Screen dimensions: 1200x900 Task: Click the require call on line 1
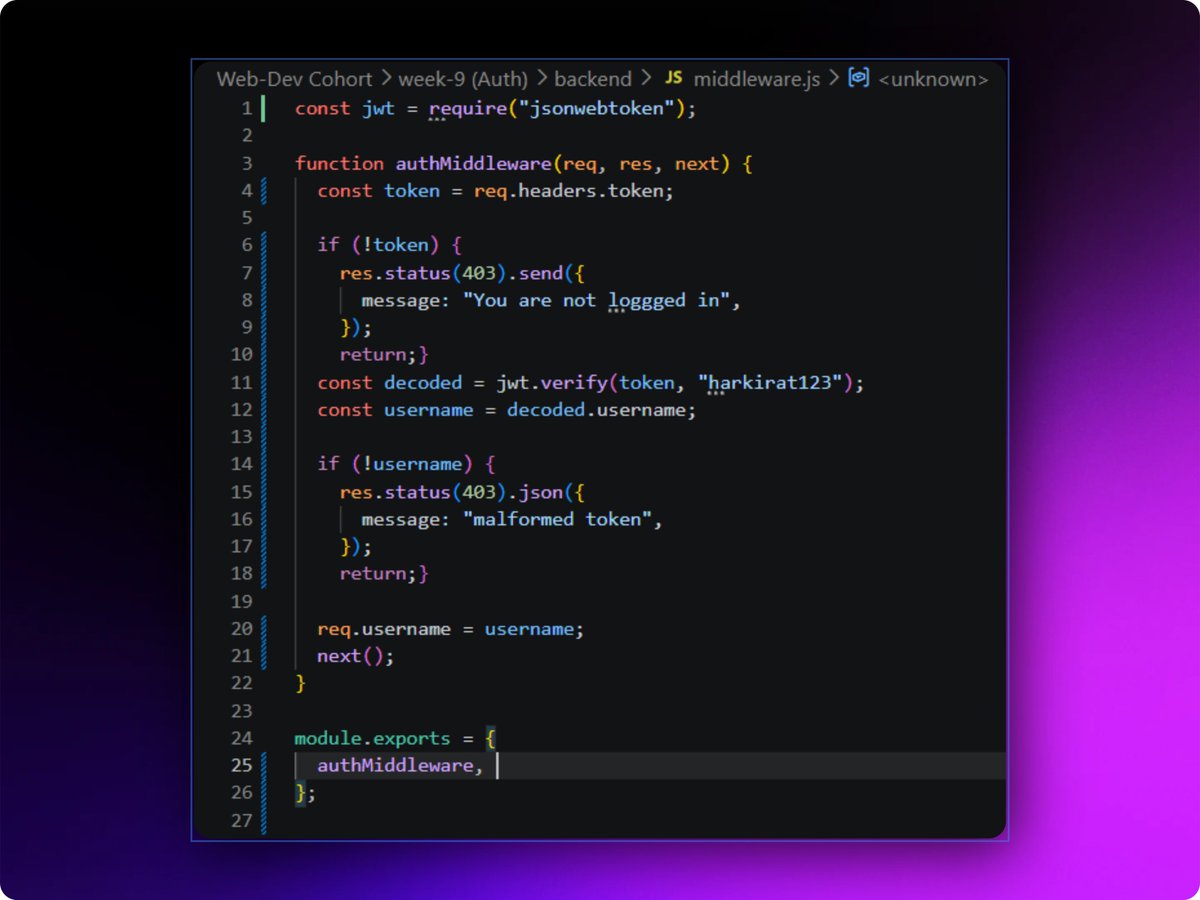468,108
